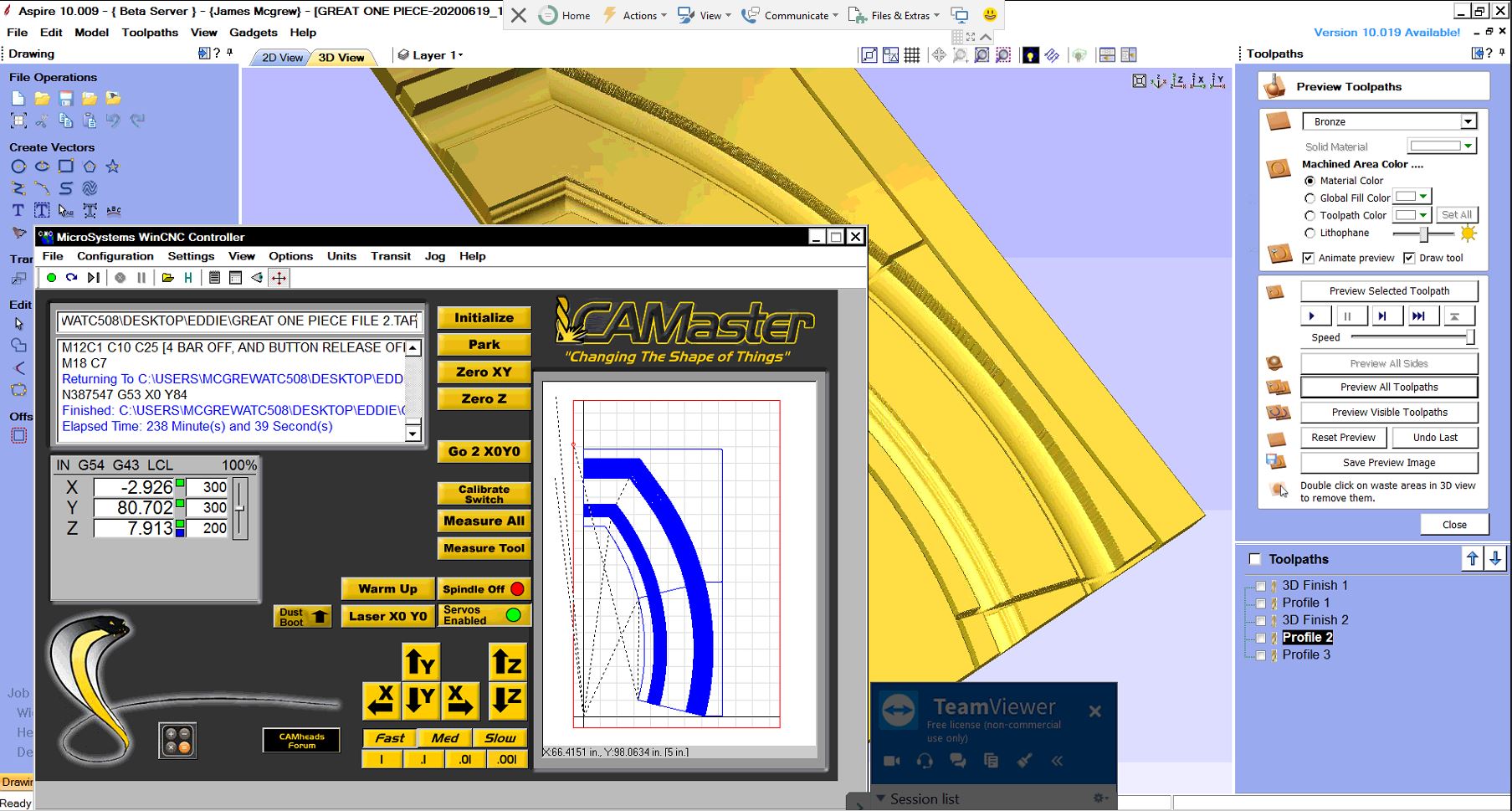Image resolution: width=1512 pixels, height=811 pixels.
Task: Check the 3D Finish 1 toolpath
Action: [1261, 586]
